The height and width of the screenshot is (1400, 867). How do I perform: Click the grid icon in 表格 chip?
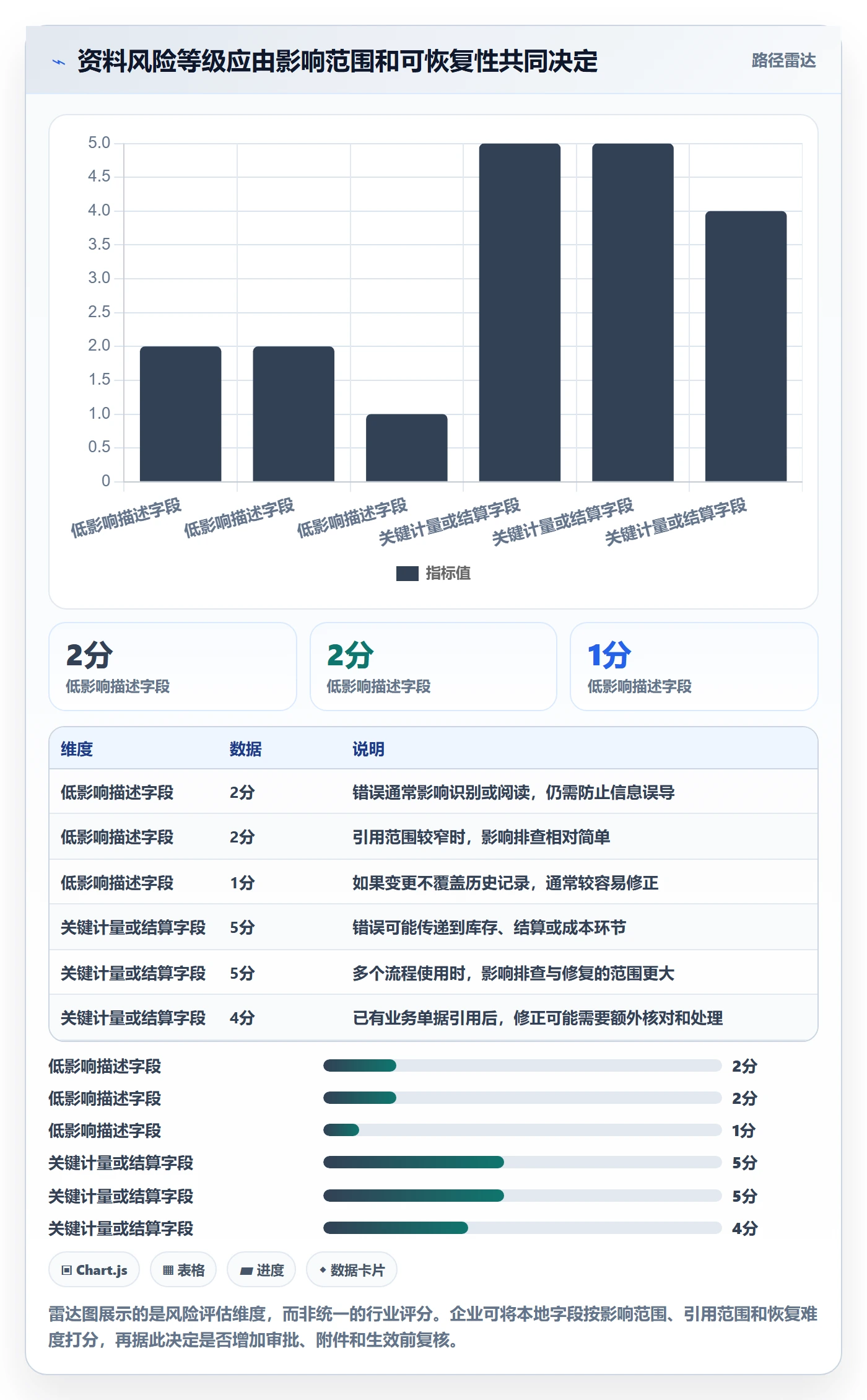(168, 1271)
